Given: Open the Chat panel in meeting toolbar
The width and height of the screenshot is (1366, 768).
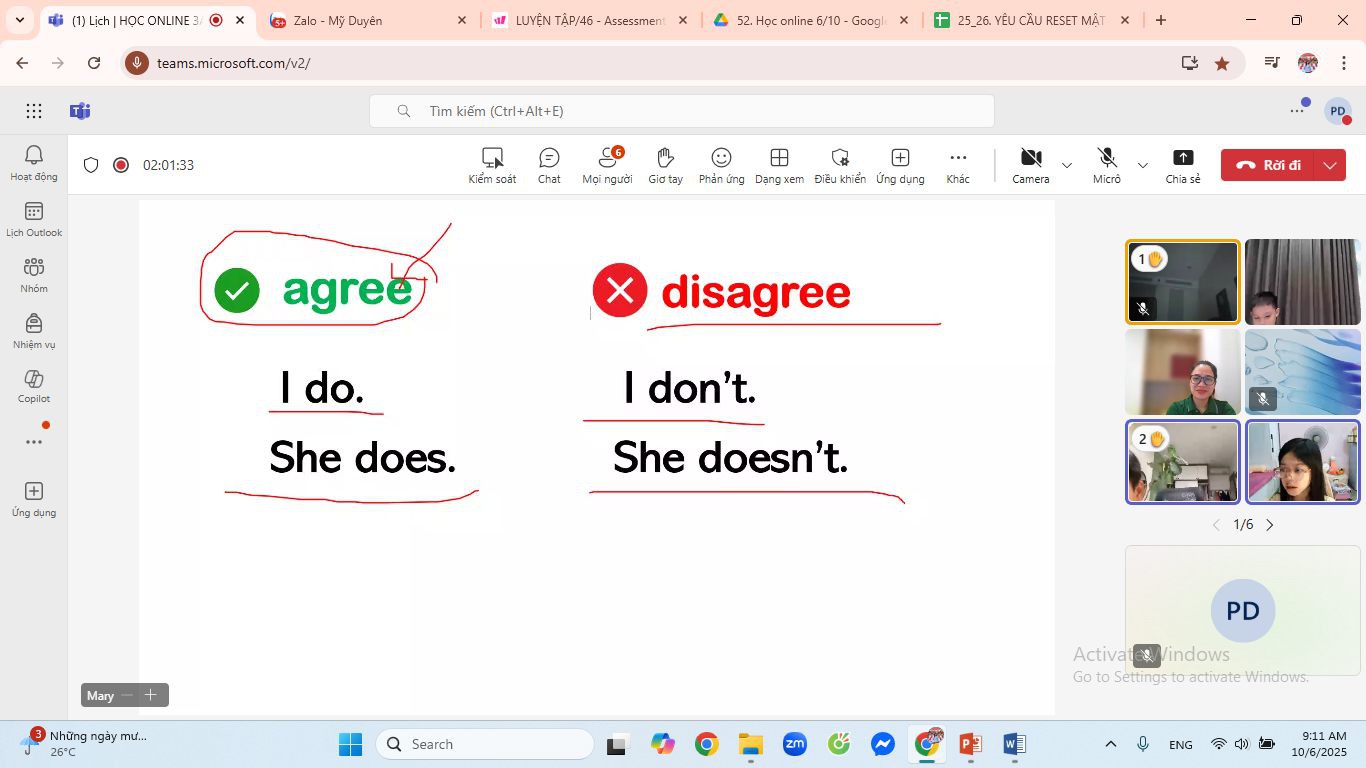Looking at the screenshot, I should click(x=549, y=165).
